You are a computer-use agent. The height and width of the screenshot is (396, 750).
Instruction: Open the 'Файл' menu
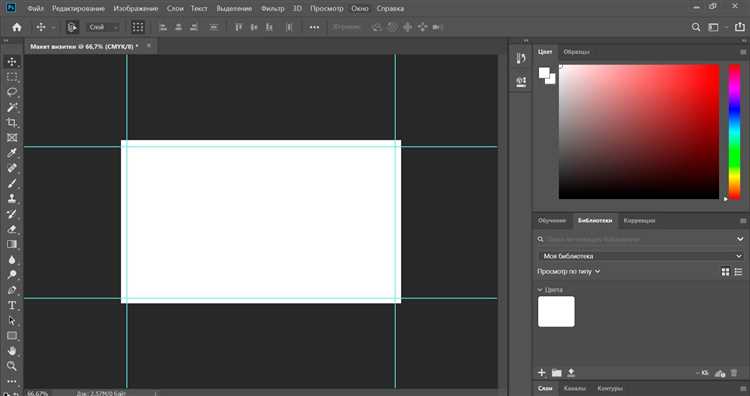(35, 9)
